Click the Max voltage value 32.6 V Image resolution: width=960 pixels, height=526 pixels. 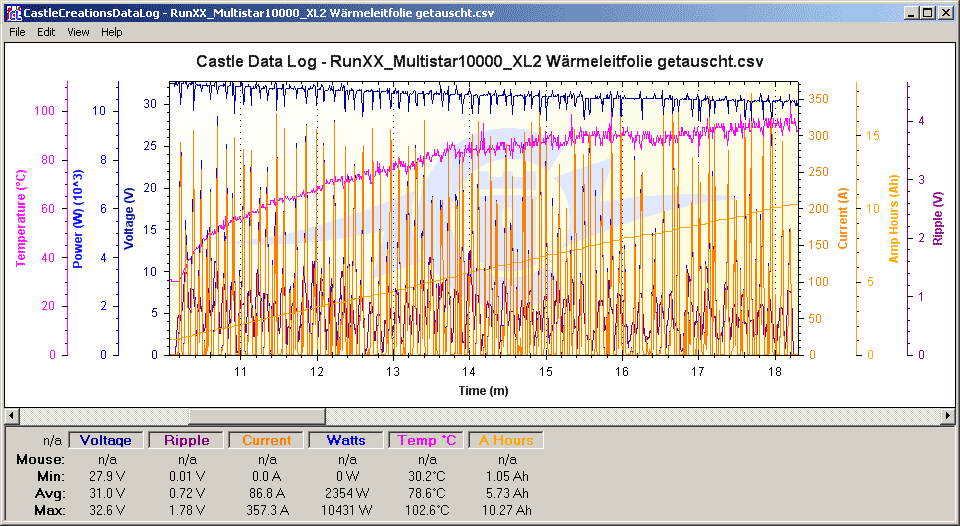pos(106,510)
